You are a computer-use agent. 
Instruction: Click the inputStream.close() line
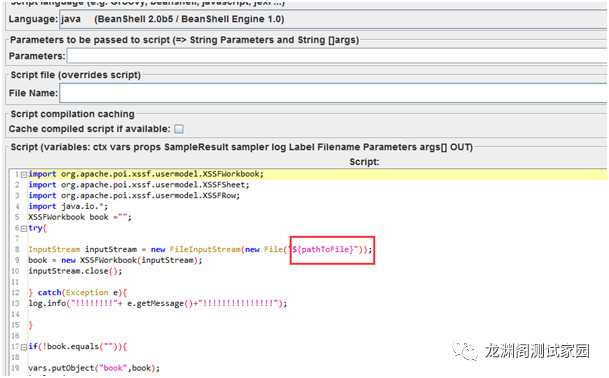tap(75, 271)
